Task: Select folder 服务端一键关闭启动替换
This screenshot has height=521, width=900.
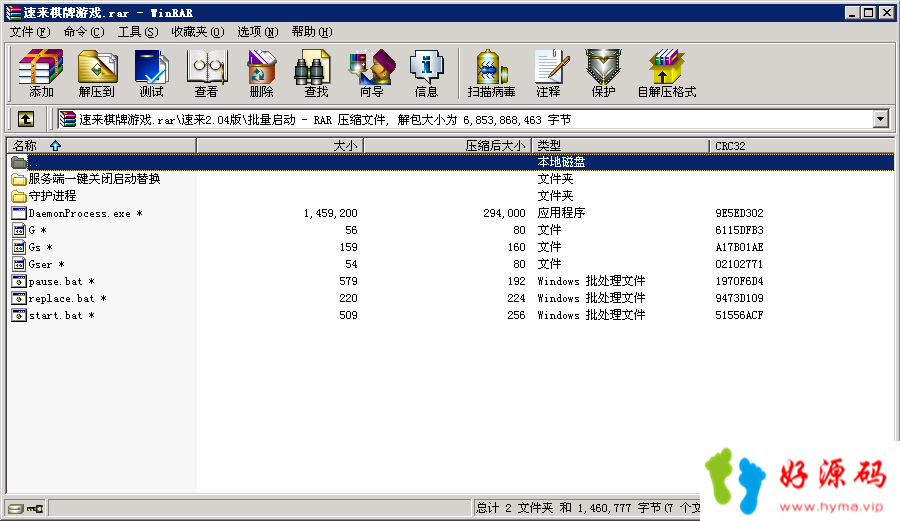Action: (x=86, y=179)
